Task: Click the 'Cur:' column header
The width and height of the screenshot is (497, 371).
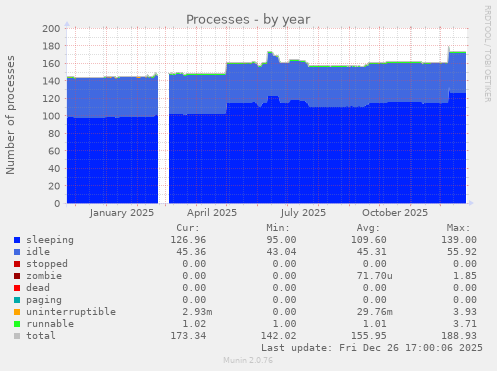Action: tap(188, 228)
